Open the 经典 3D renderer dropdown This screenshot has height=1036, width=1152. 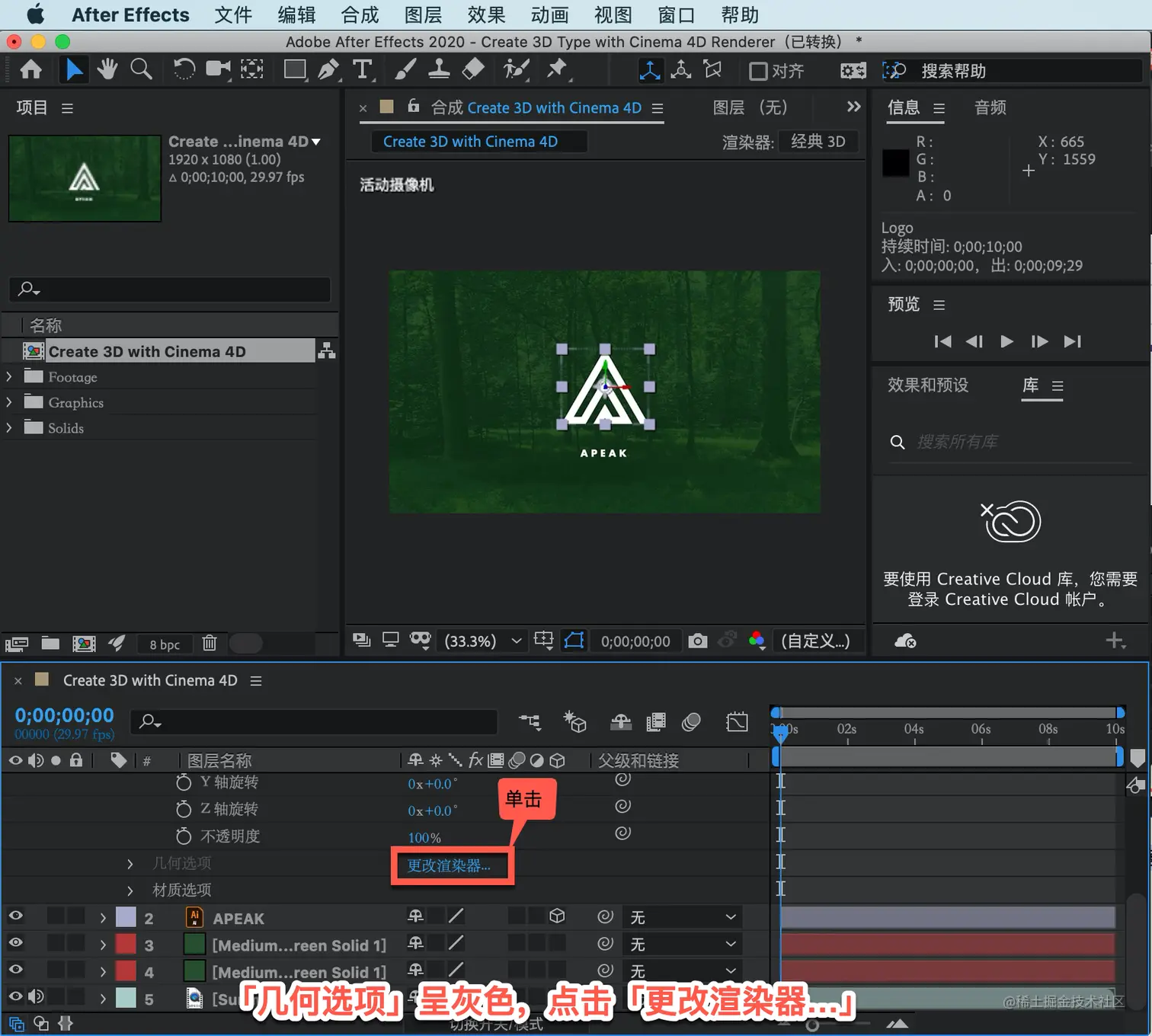click(818, 142)
